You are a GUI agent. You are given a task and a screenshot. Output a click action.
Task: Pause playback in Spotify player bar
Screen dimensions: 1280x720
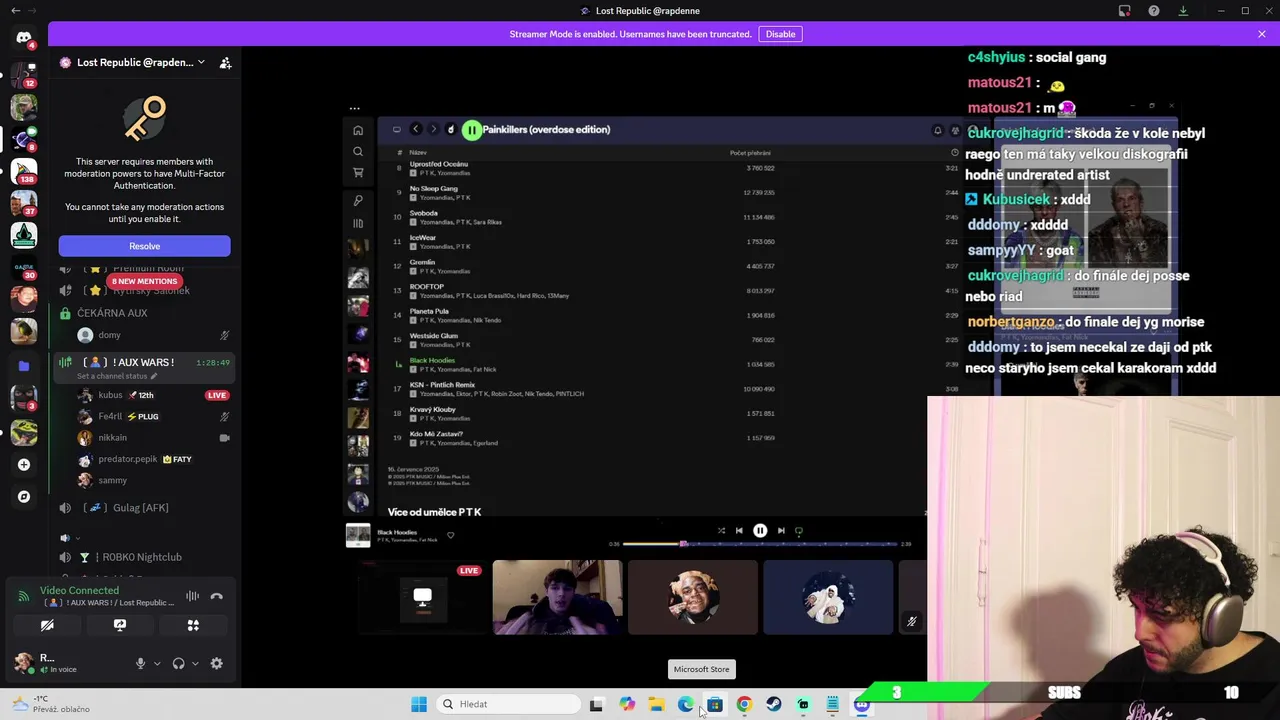[x=760, y=531]
